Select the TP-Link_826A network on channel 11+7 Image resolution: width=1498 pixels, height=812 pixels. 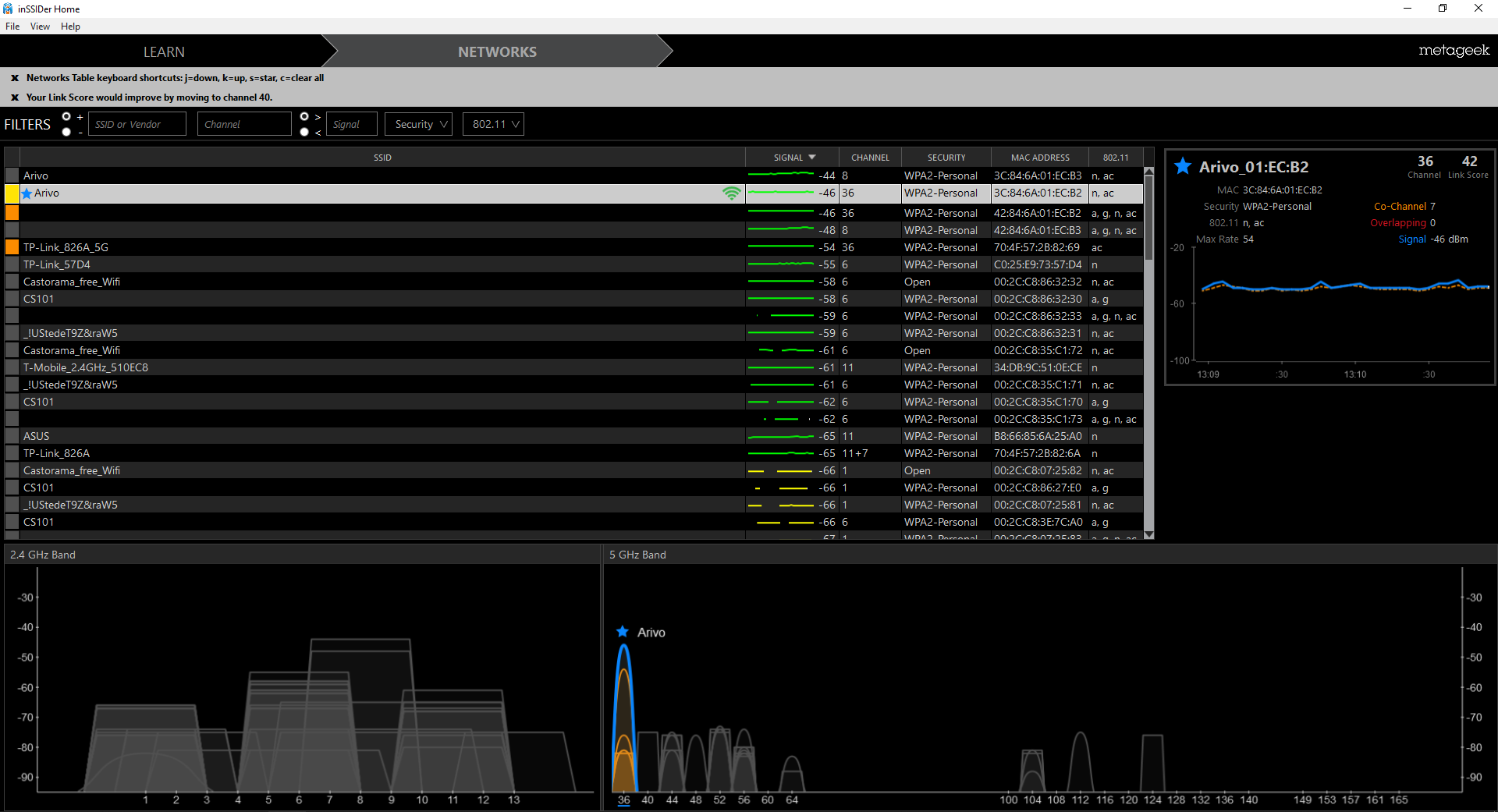pos(573,453)
